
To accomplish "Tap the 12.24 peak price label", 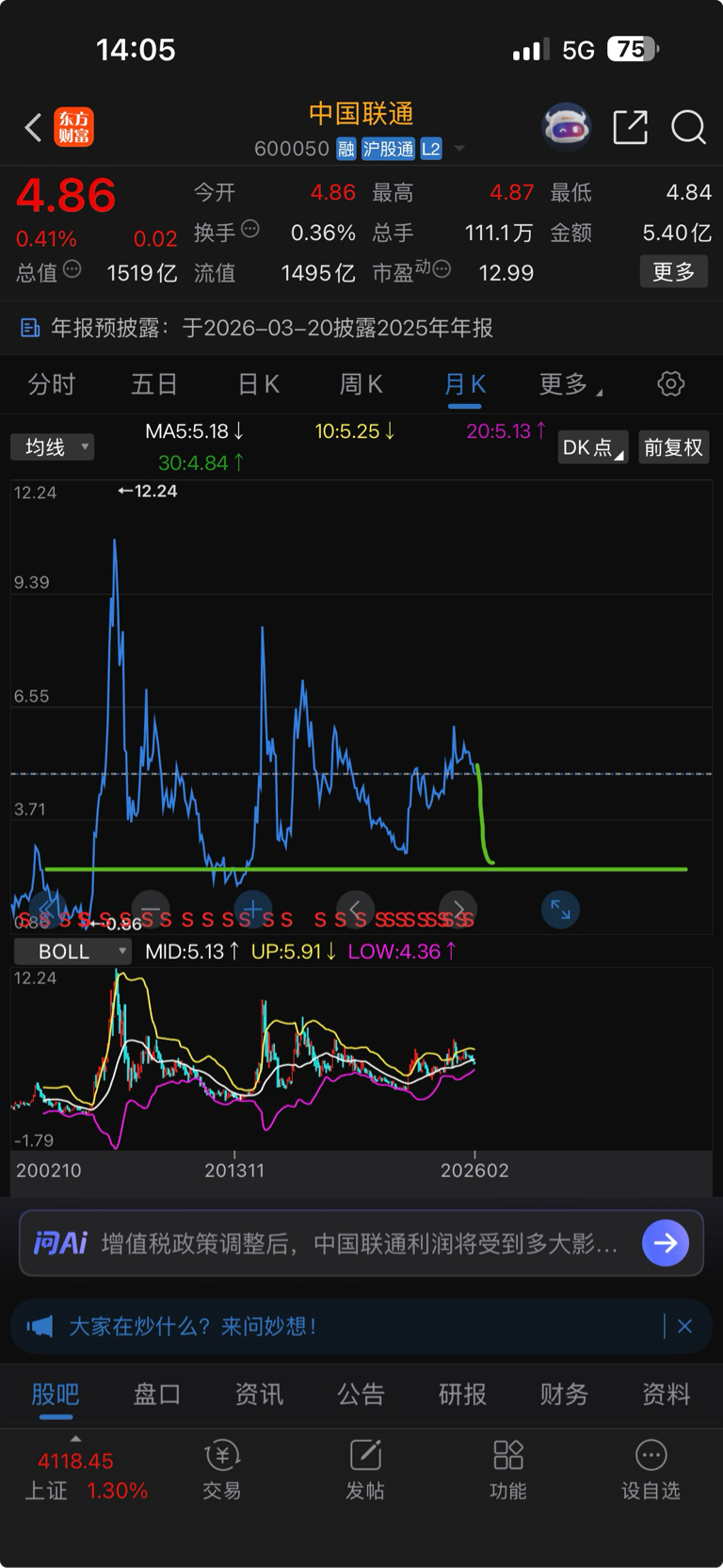I will click(148, 491).
